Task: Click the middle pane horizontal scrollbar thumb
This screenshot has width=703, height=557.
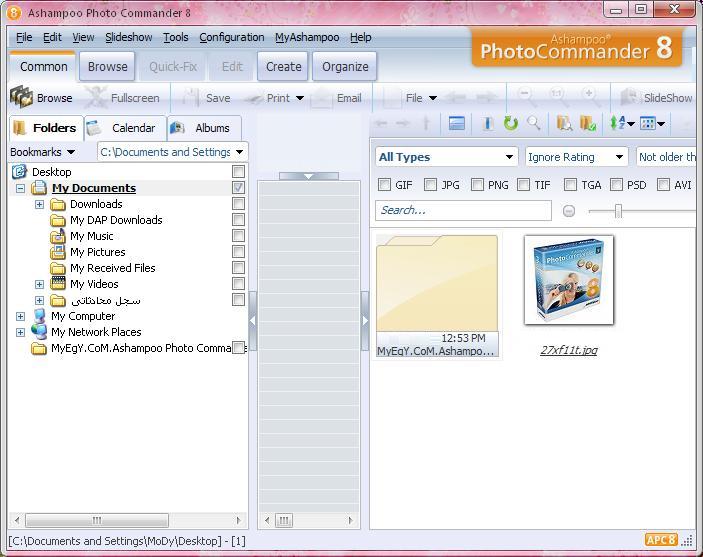Action: (x=284, y=520)
